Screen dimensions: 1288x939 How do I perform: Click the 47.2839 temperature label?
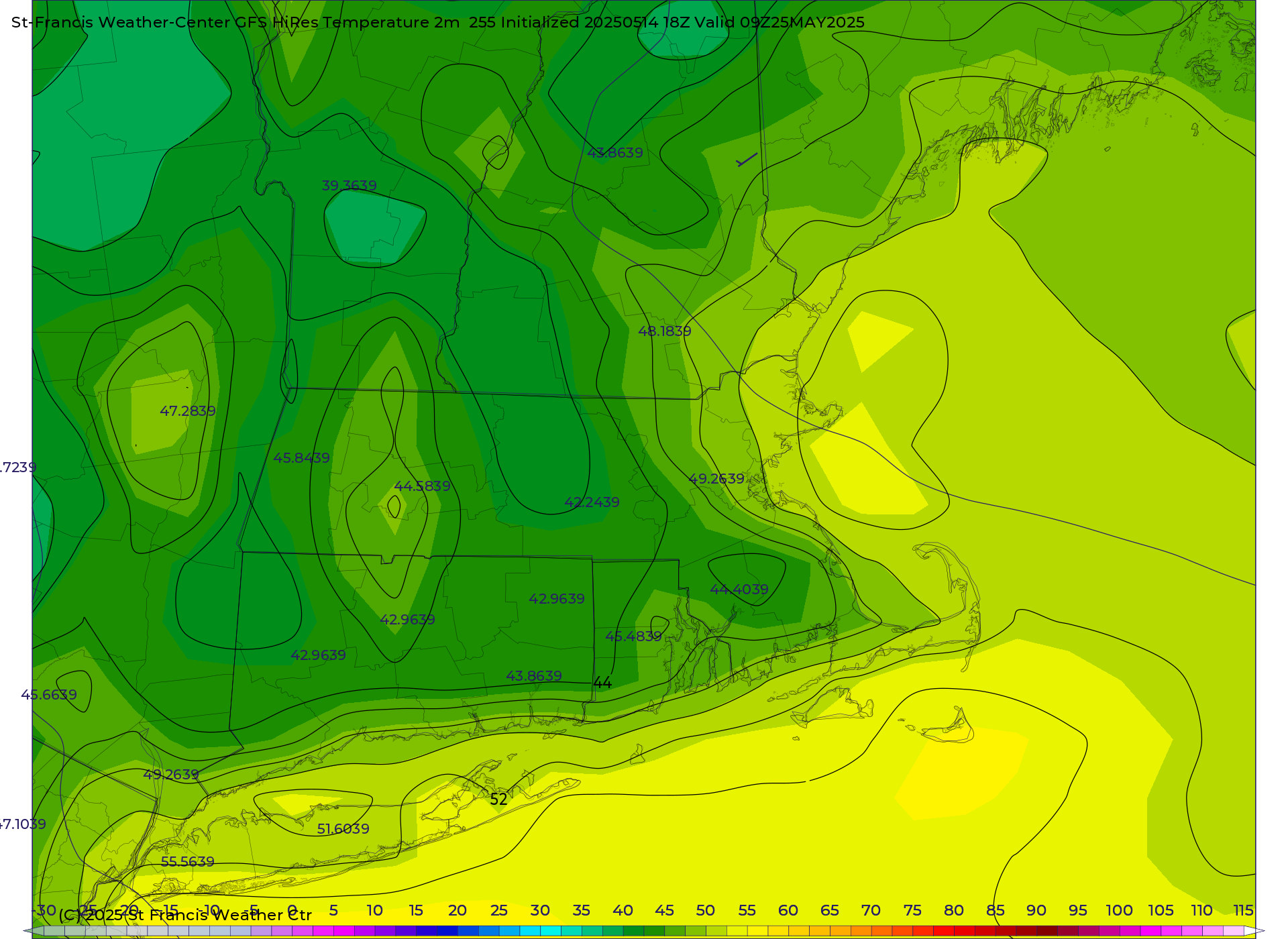click(x=188, y=411)
